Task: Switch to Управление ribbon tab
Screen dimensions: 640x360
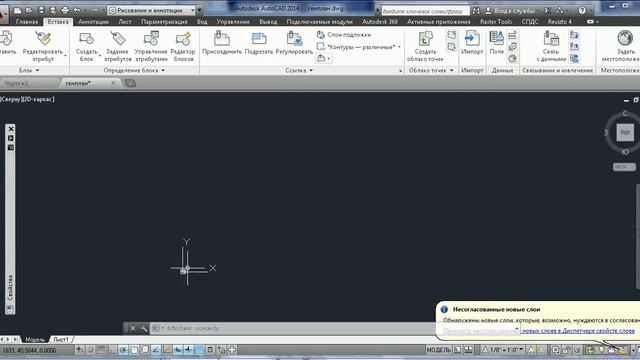Action: click(233, 22)
